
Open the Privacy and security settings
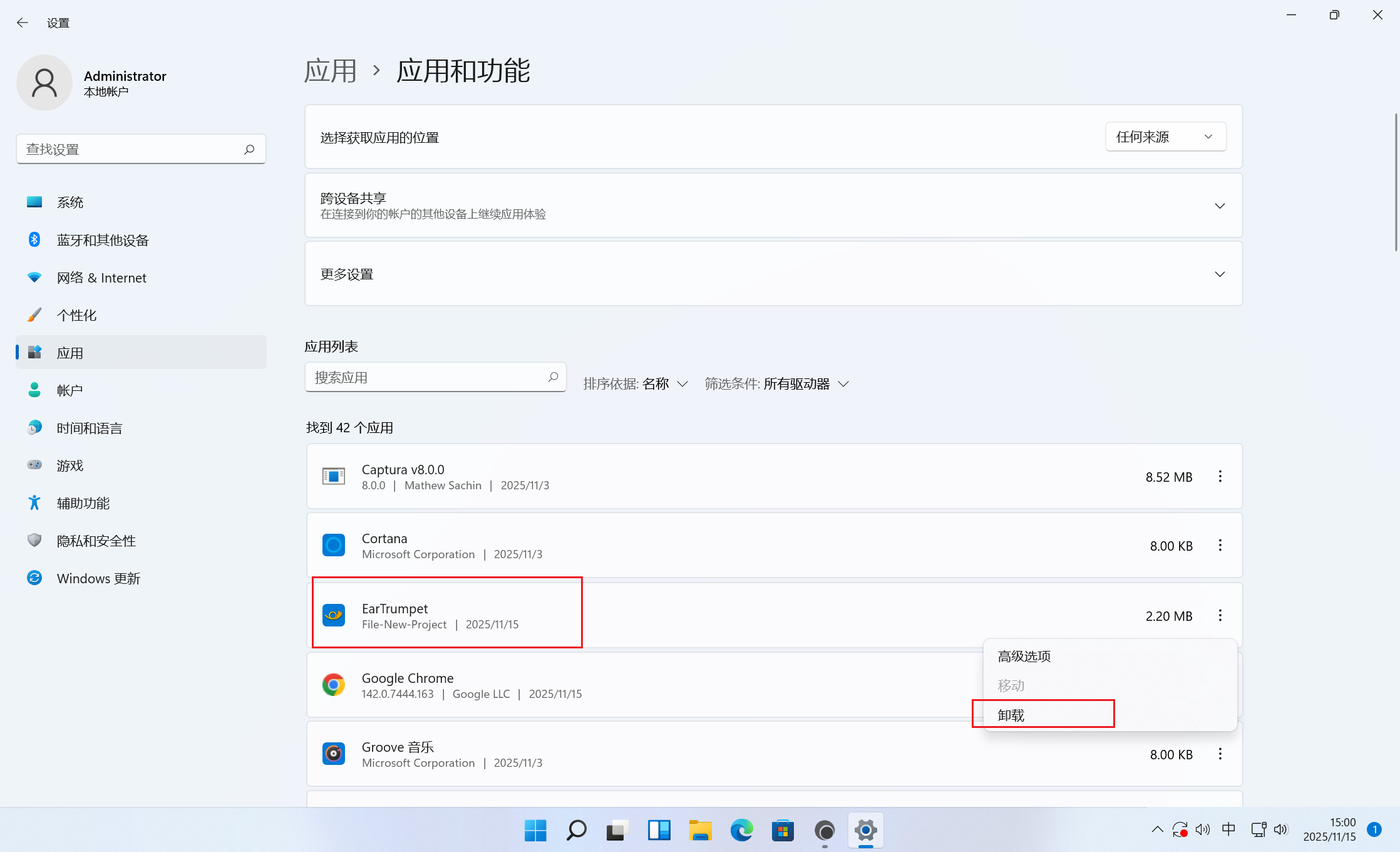pos(96,541)
